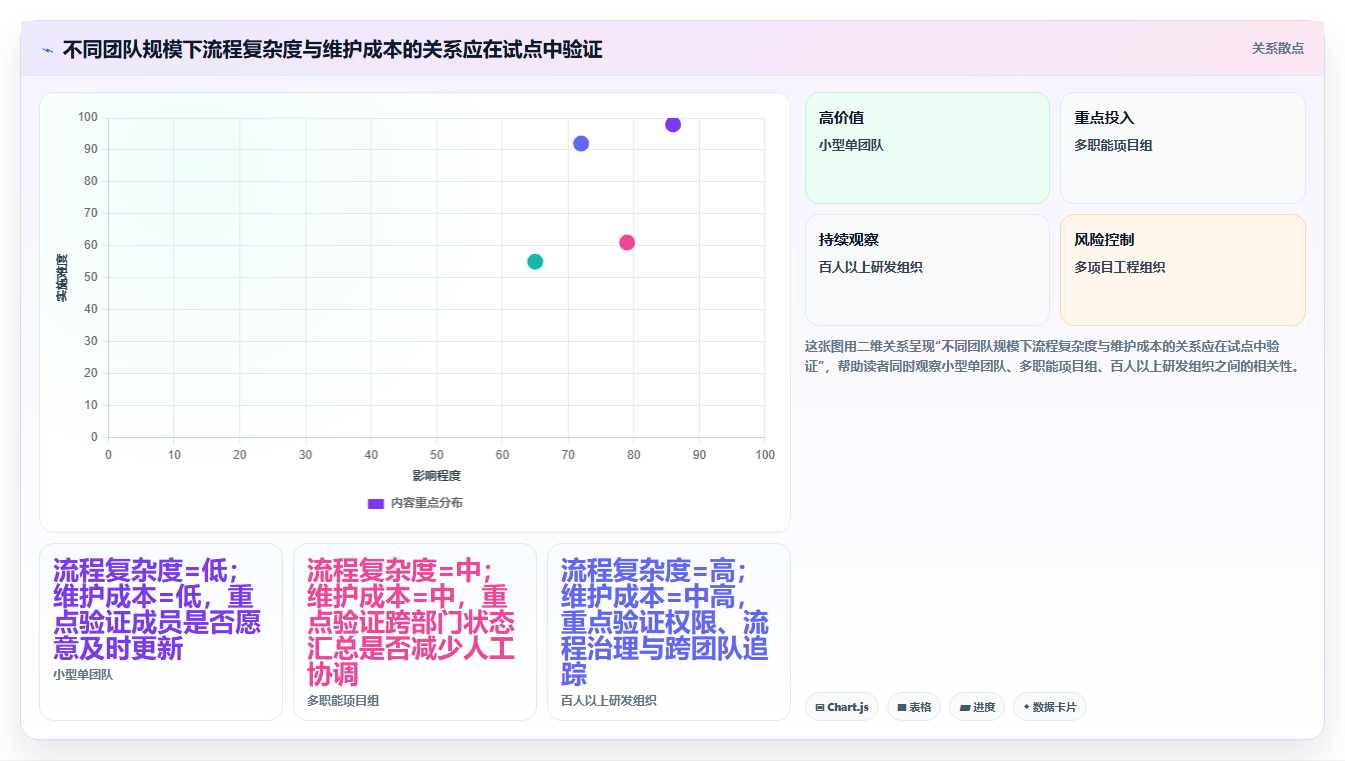Select the 流程复杂度=高 data card
This screenshot has width=1345, height=761.
click(669, 632)
